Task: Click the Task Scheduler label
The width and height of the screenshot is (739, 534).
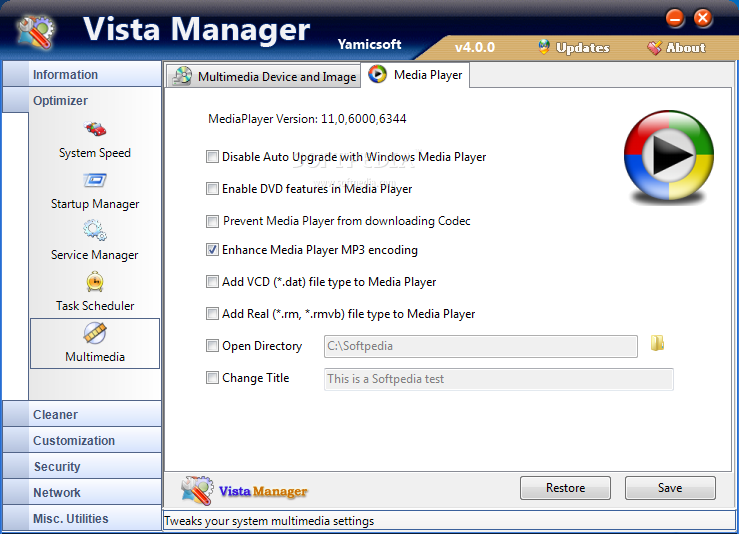Action: tap(95, 306)
